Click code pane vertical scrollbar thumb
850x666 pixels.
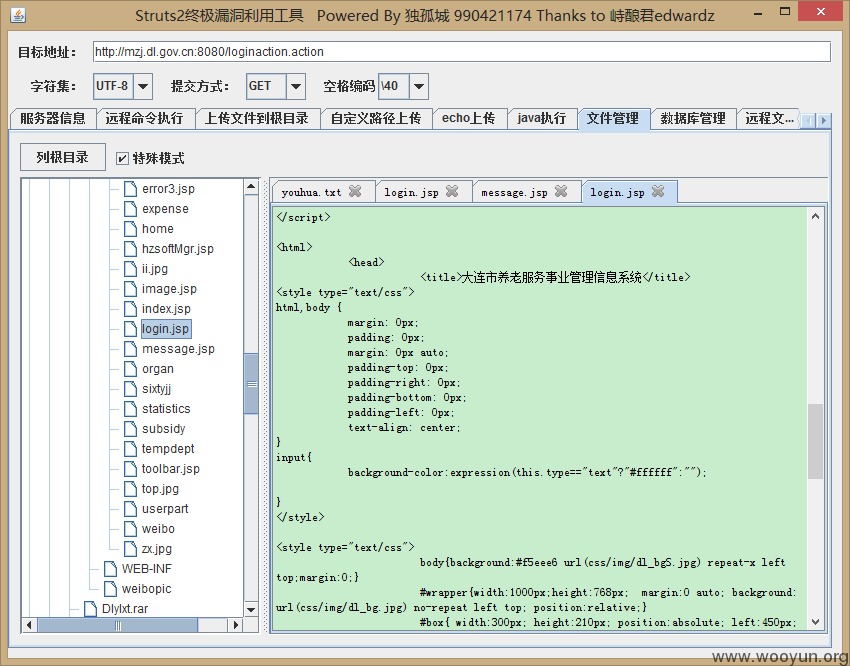coord(815,441)
